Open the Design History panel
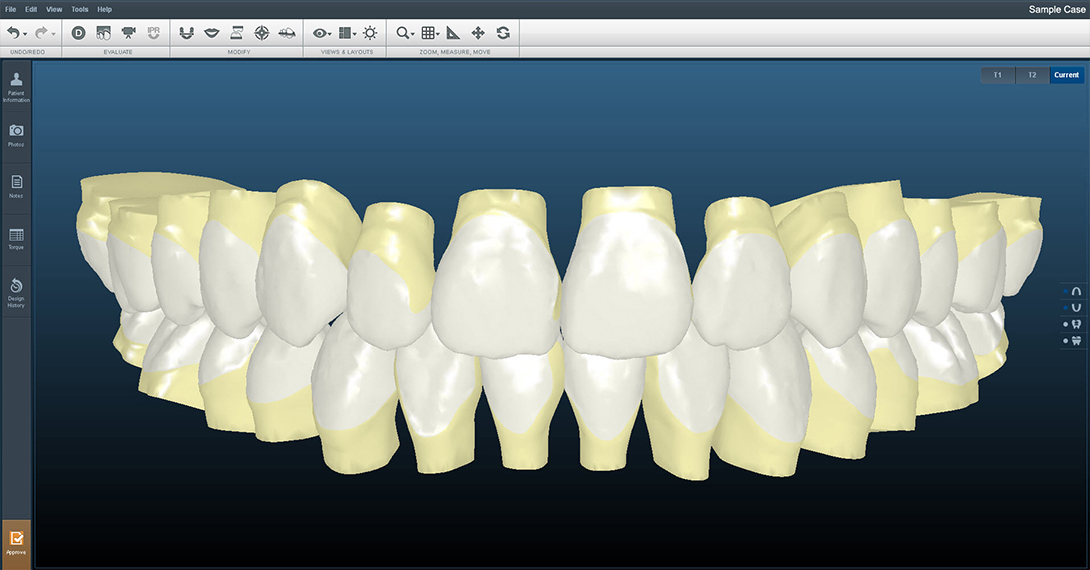Image resolution: width=1090 pixels, height=570 pixels. coord(16,292)
